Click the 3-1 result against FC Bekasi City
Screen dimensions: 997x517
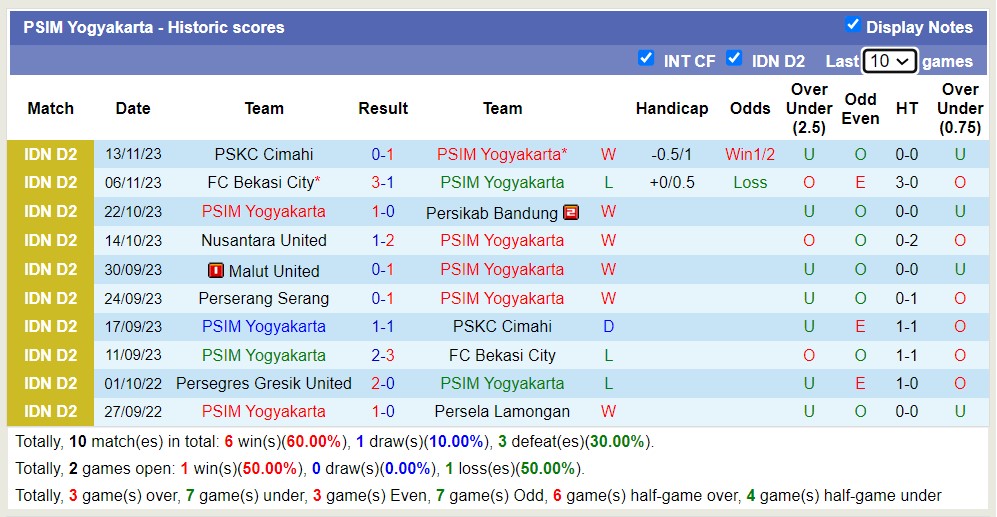point(383,183)
